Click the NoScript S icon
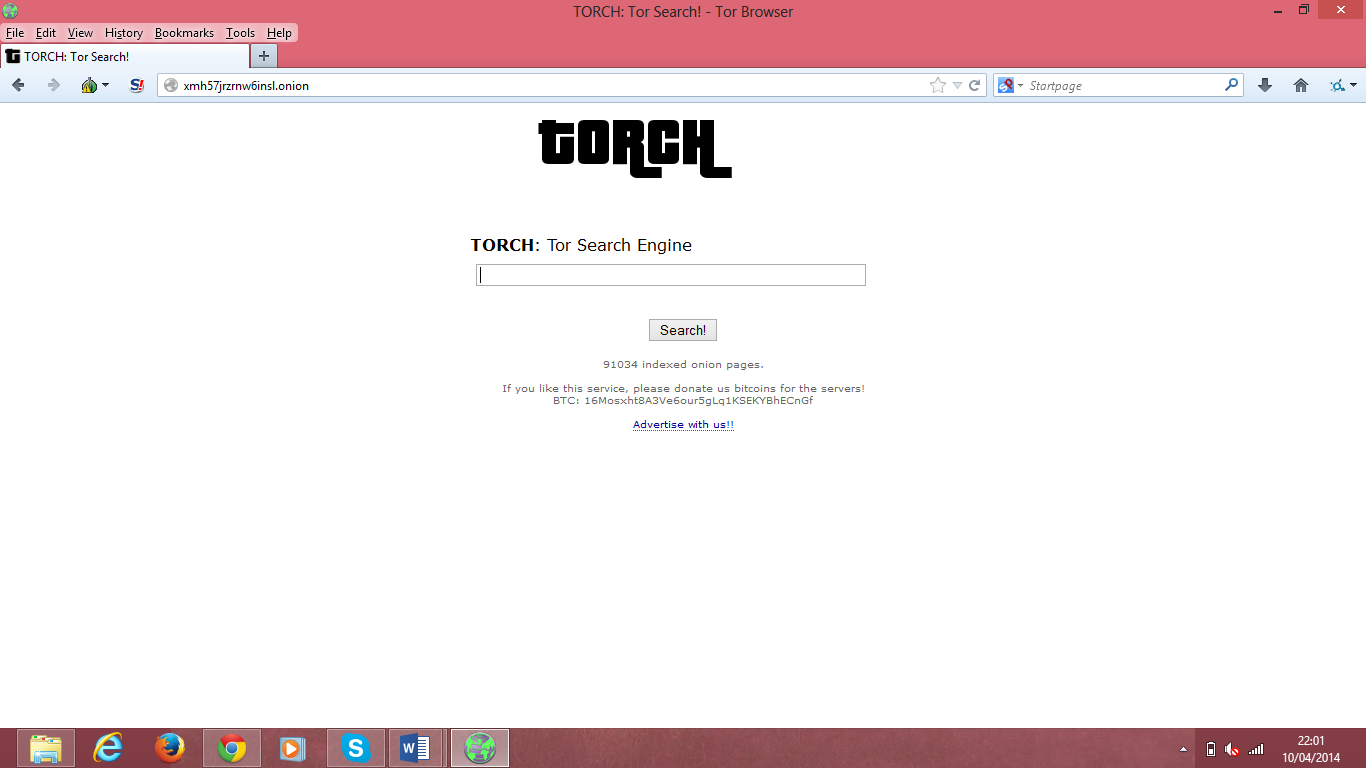 click(137, 86)
